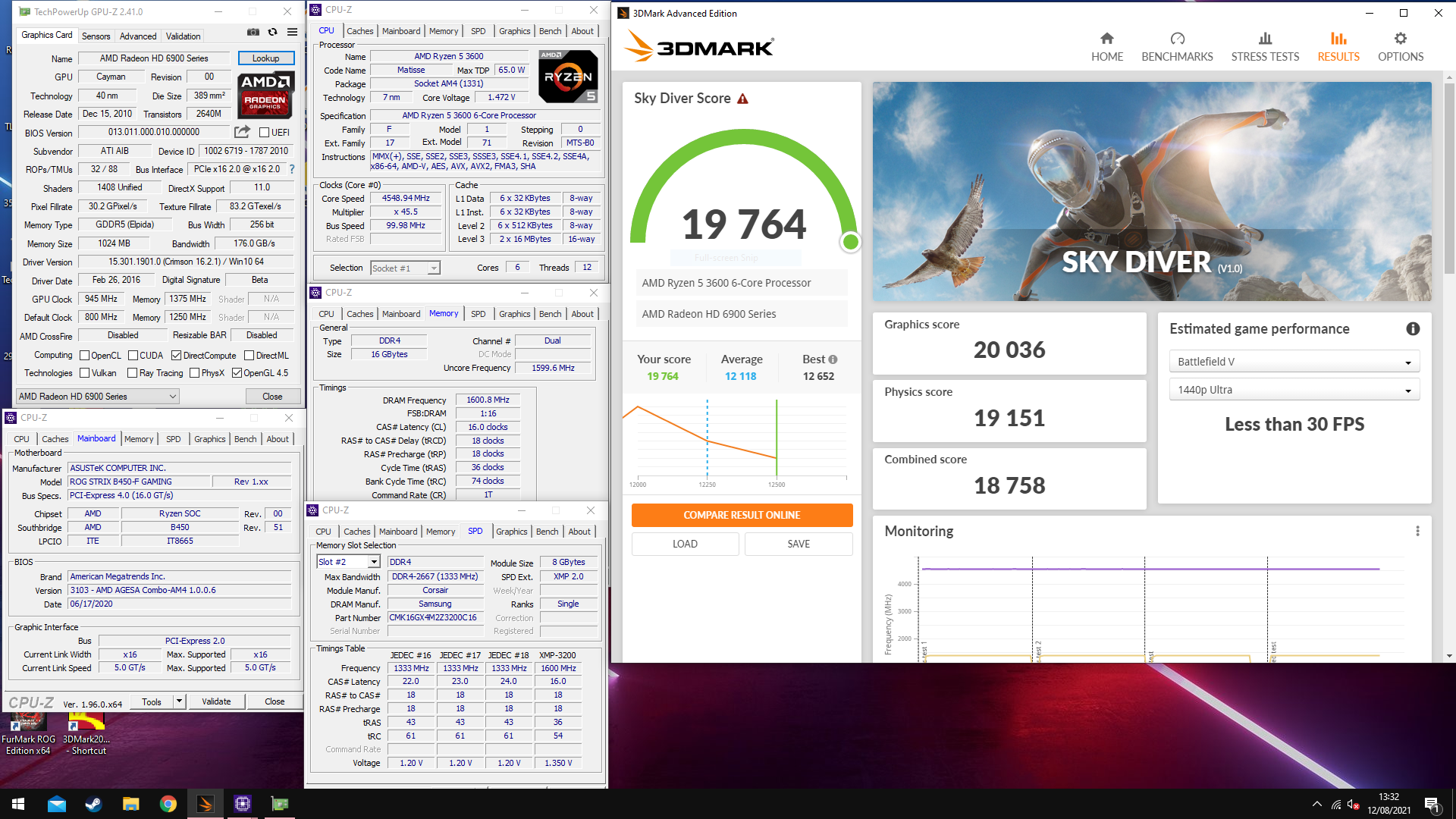Open the Stress Tests chart icon

[x=1265, y=39]
